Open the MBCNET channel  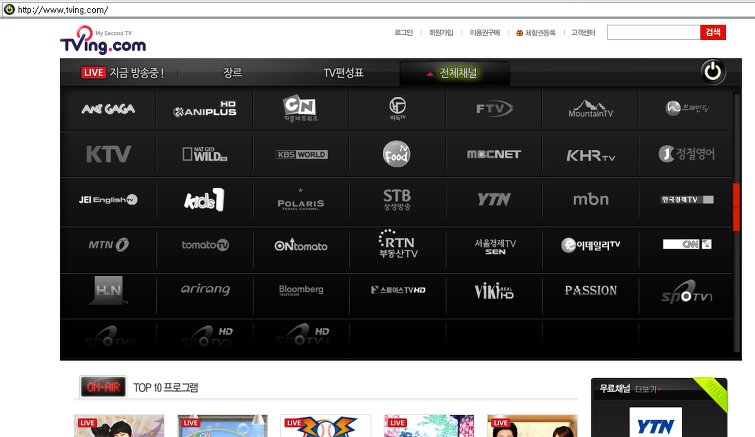(x=494, y=154)
